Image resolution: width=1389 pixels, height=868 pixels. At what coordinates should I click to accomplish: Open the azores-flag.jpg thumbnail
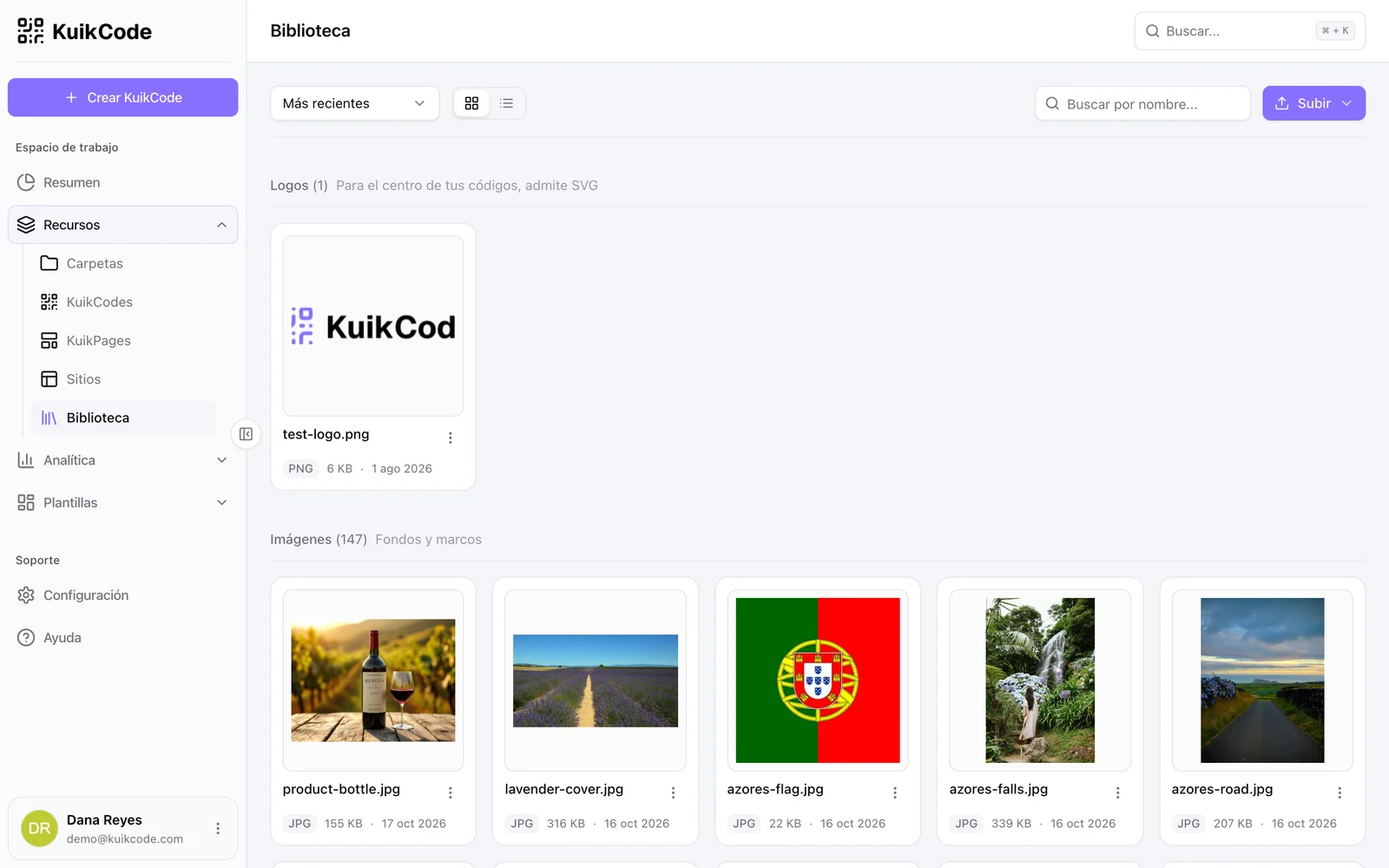(x=818, y=681)
